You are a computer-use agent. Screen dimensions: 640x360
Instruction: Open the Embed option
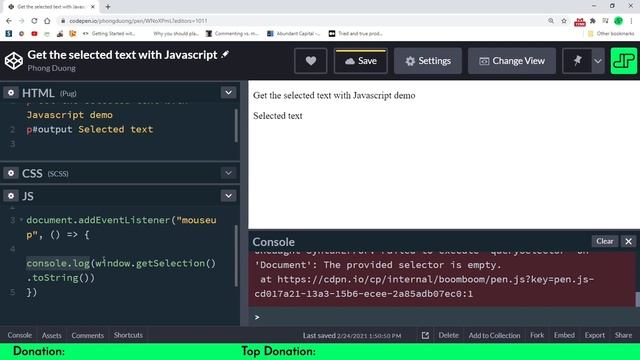pyautogui.click(x=564, y=335)
